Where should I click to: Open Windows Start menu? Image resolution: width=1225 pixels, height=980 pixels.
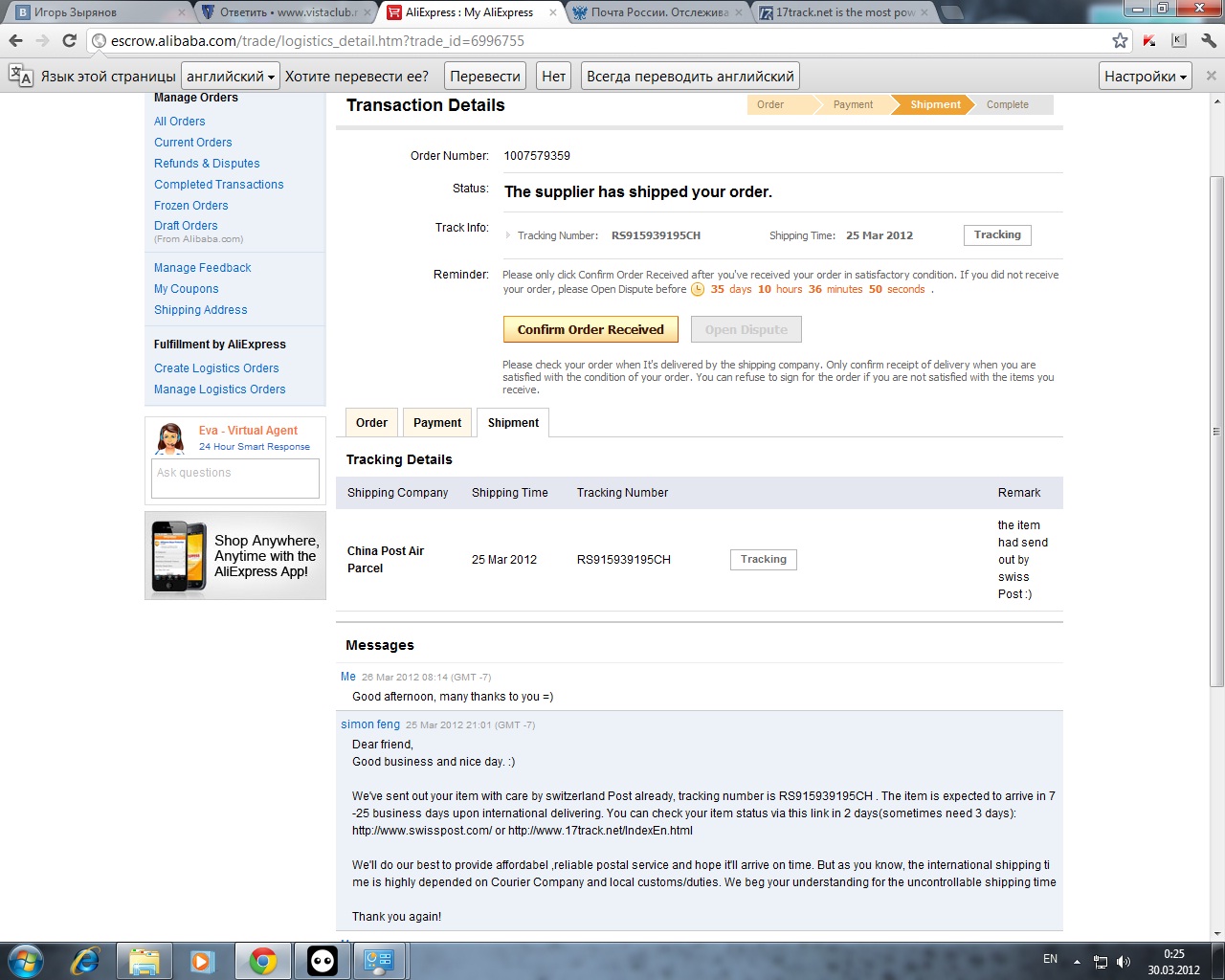25,960
